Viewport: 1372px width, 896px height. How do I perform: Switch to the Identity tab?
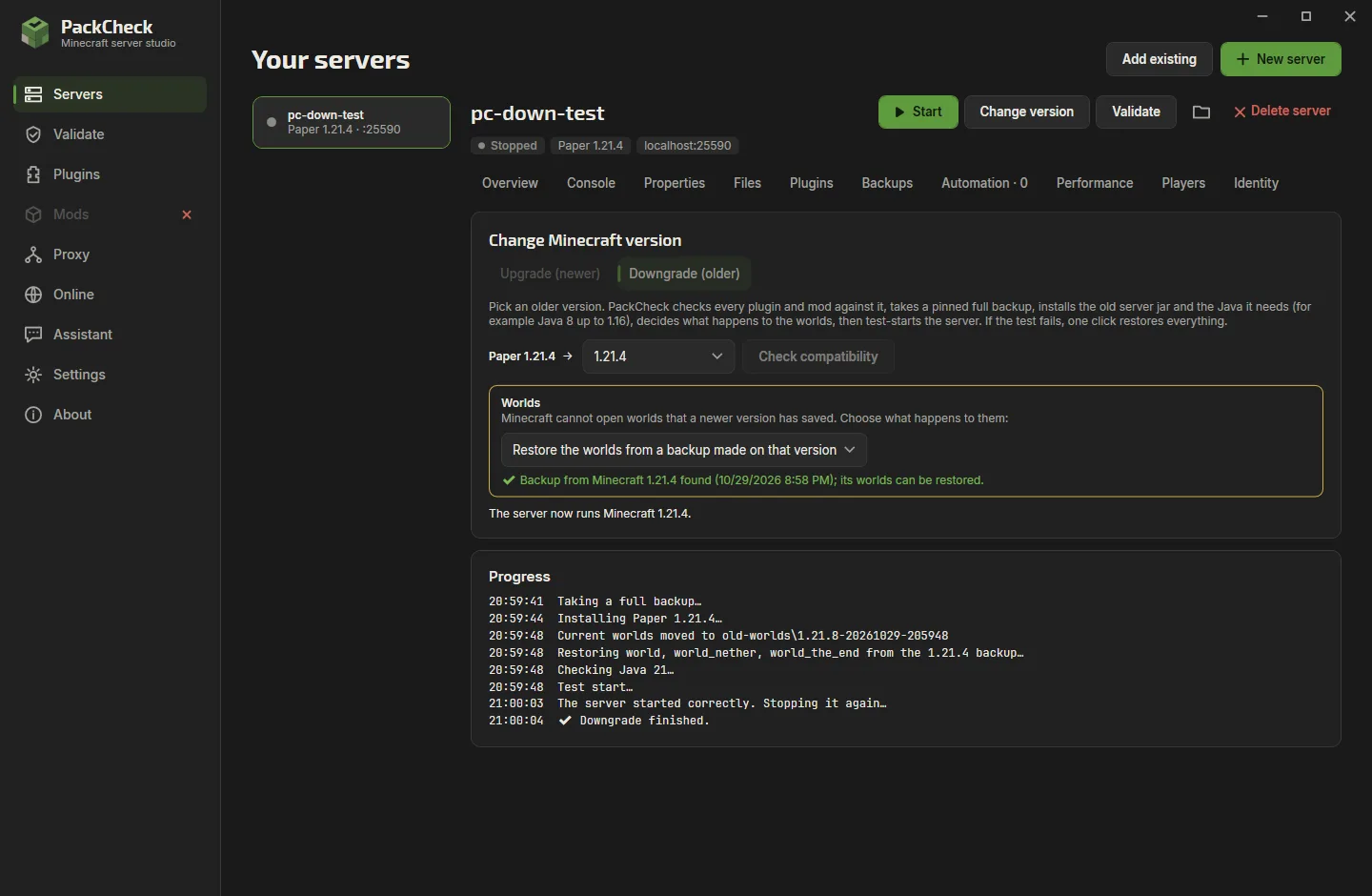coord(1256,183)
